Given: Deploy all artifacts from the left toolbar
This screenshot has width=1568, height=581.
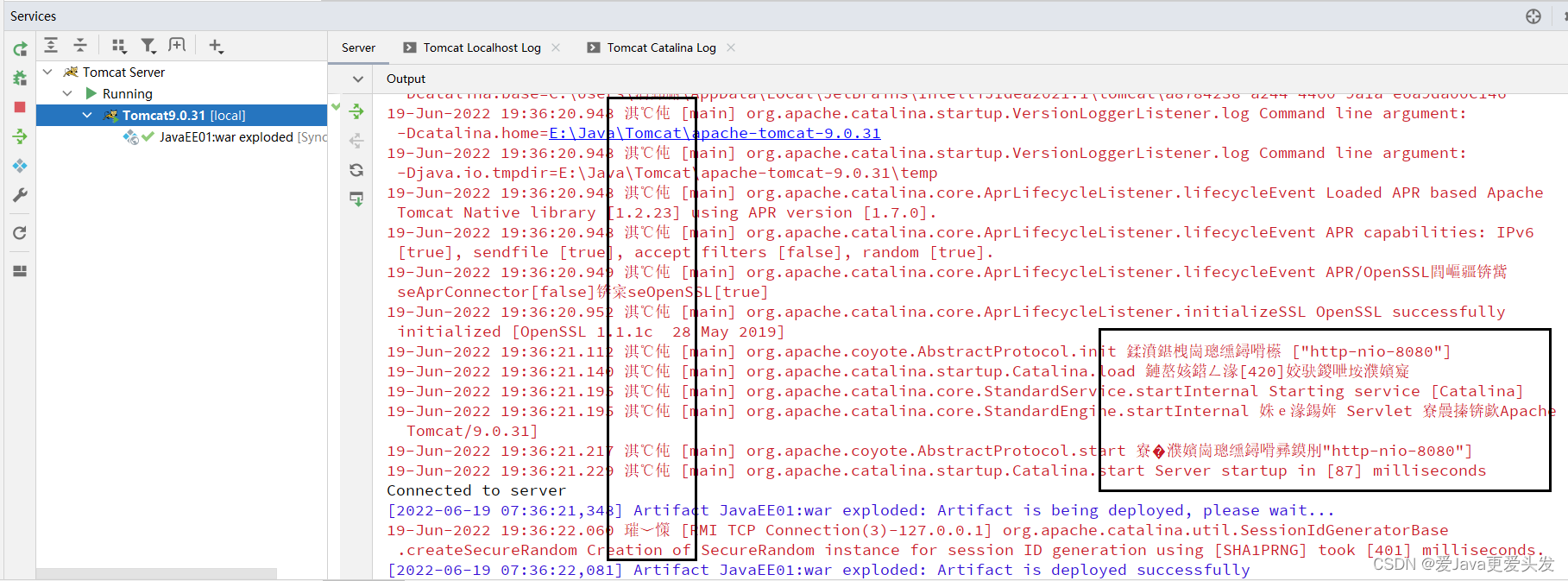Looking at the screenshot, I should (x=20, y=136).
